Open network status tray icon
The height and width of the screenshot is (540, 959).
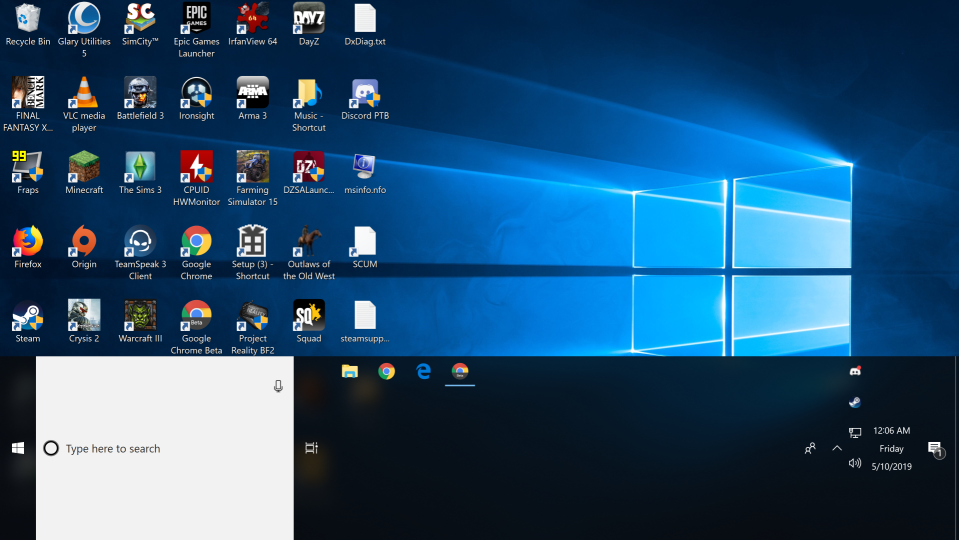coord(855,433)
